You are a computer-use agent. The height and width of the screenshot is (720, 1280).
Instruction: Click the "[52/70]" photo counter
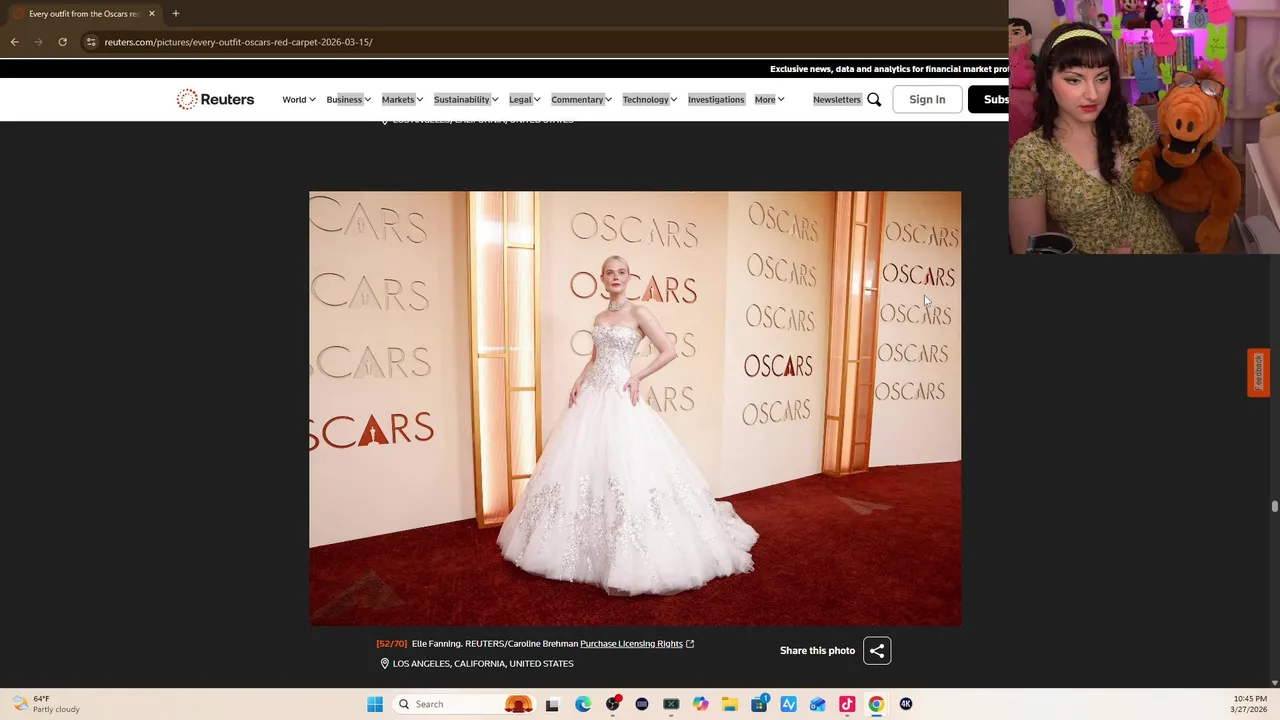pos(392,644)
